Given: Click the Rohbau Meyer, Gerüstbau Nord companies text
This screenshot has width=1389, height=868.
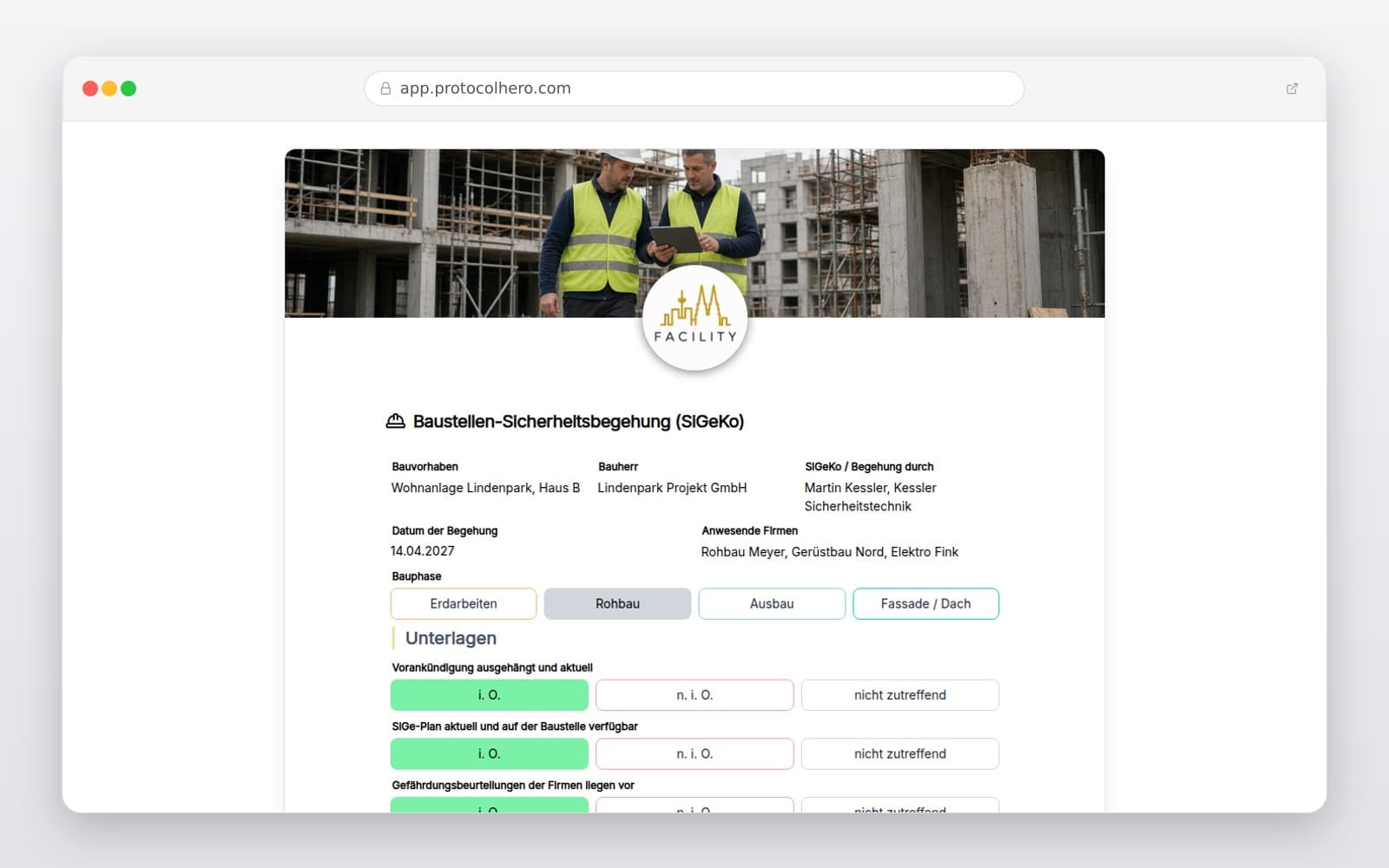Looking at the screenshot, I should click(830, 552).
